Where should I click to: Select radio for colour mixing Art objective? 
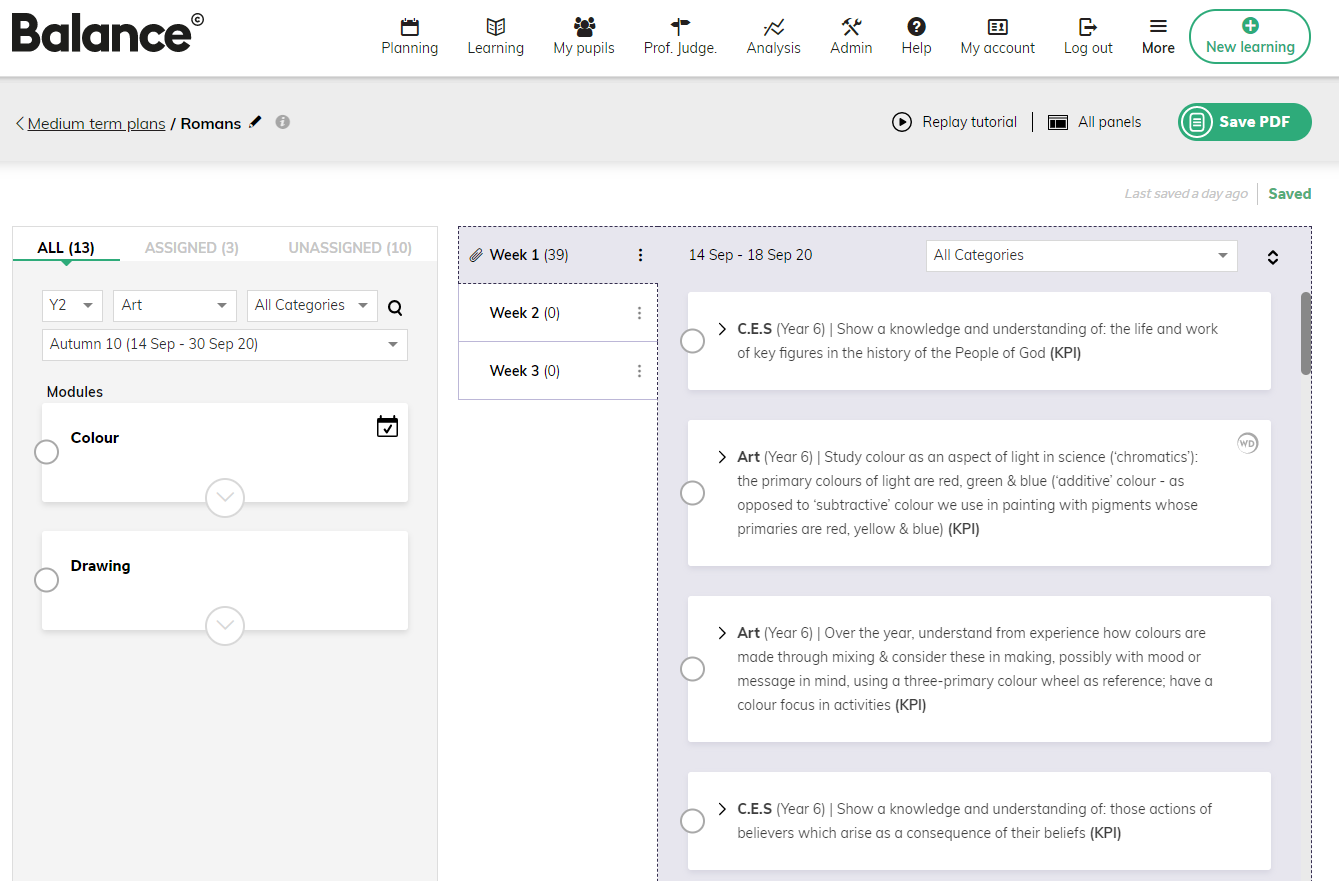tap(692, 669)
